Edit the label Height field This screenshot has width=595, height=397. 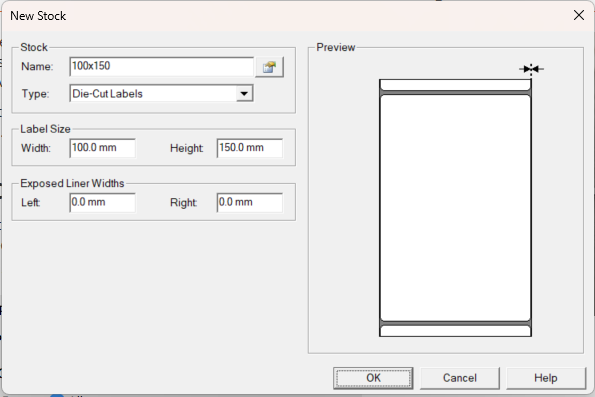click(x=250, y=148)
